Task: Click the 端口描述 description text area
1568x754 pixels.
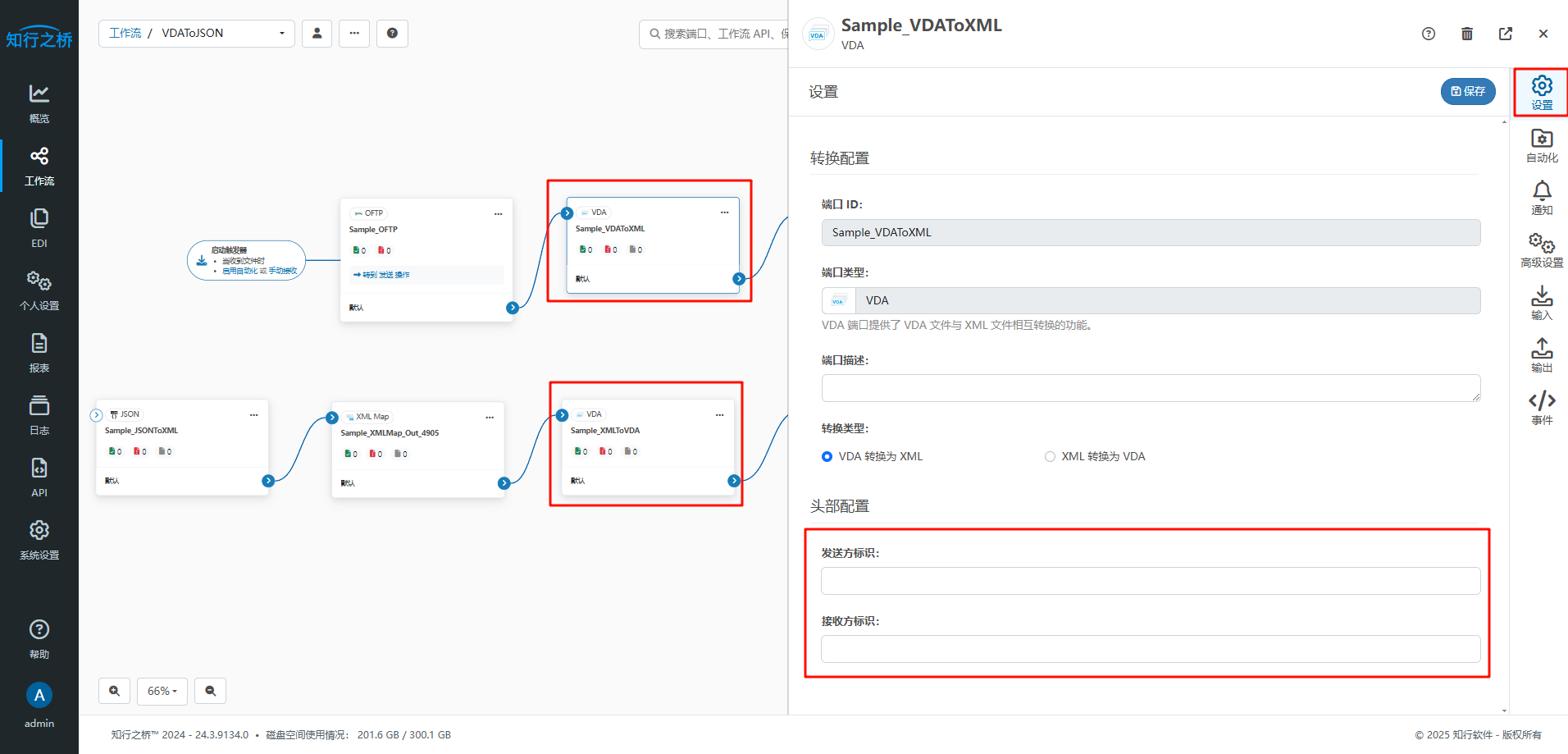Action: pyautogui.click(x=1150, y=388)
